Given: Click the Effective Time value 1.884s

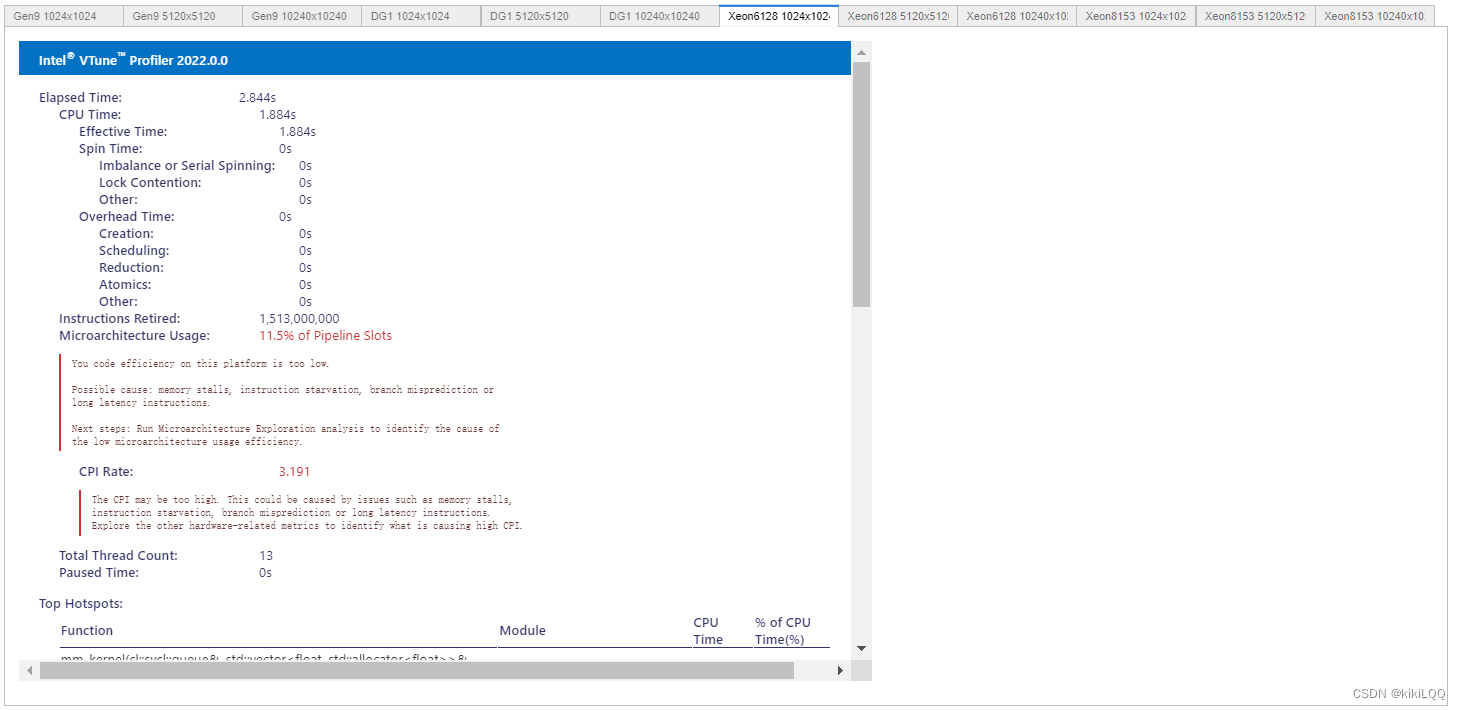Looking at the screenshot, I should [x=297, y=132].
